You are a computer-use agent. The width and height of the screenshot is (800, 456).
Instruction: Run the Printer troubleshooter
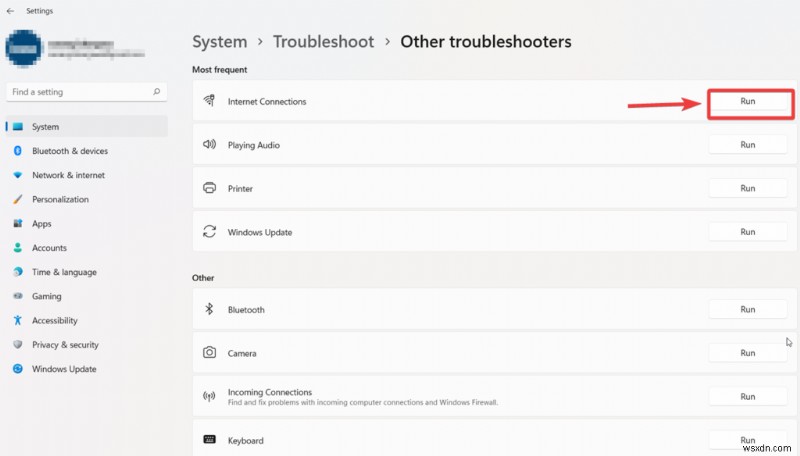coord(747,188)
